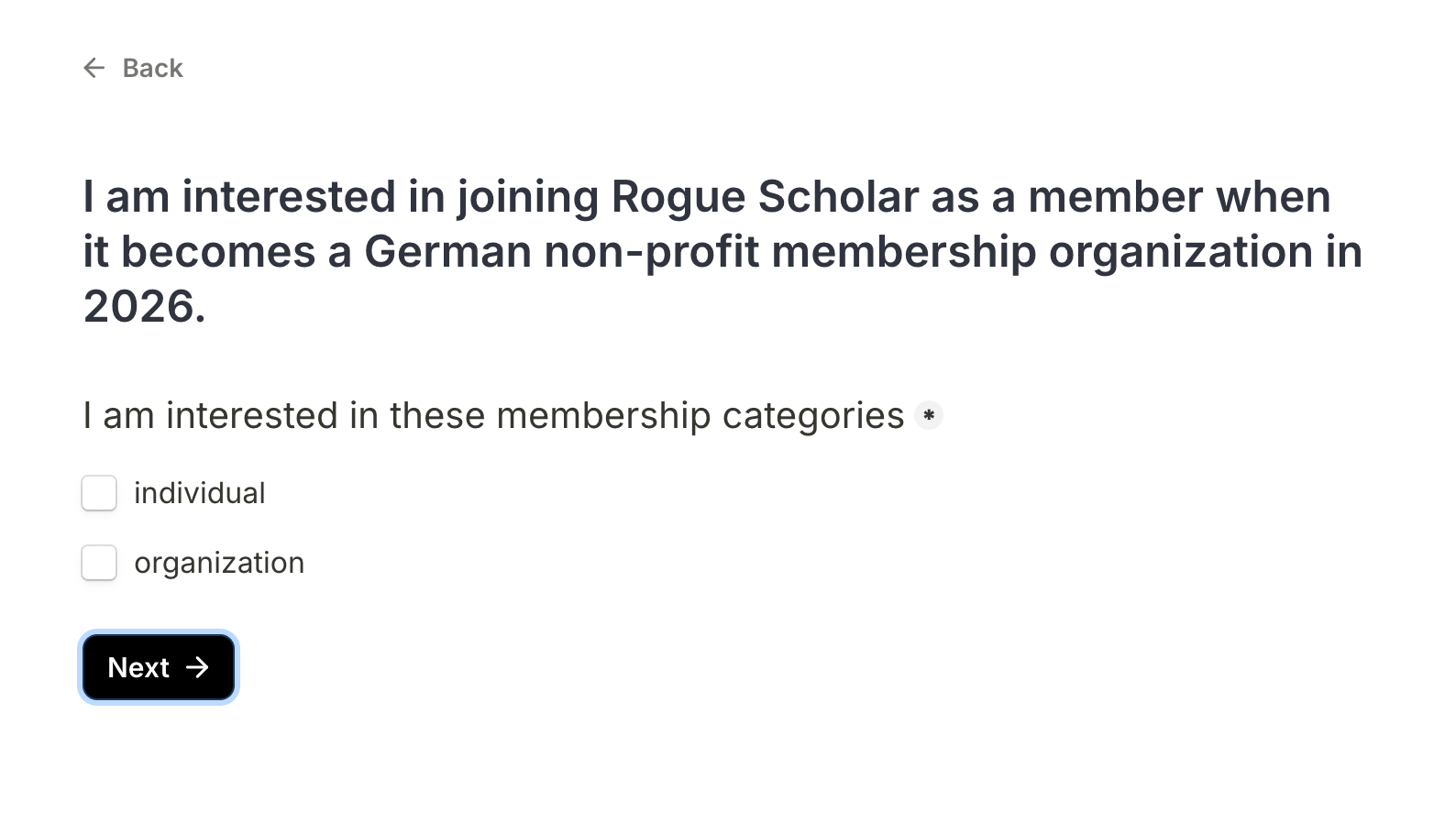Click the word "membership" in the question label

click(603, 416)
